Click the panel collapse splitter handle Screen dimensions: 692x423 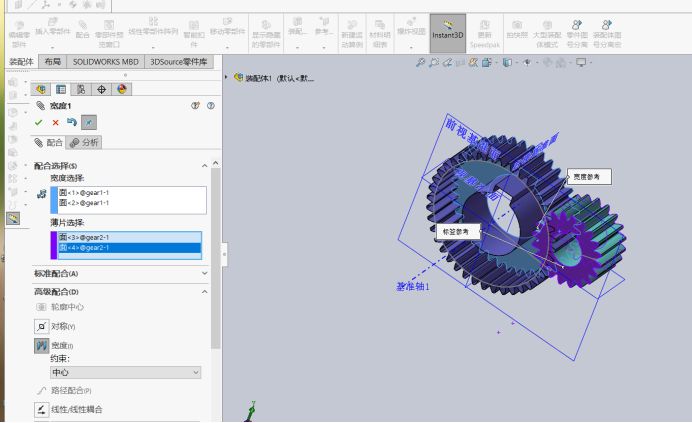(x=224, y=254)
